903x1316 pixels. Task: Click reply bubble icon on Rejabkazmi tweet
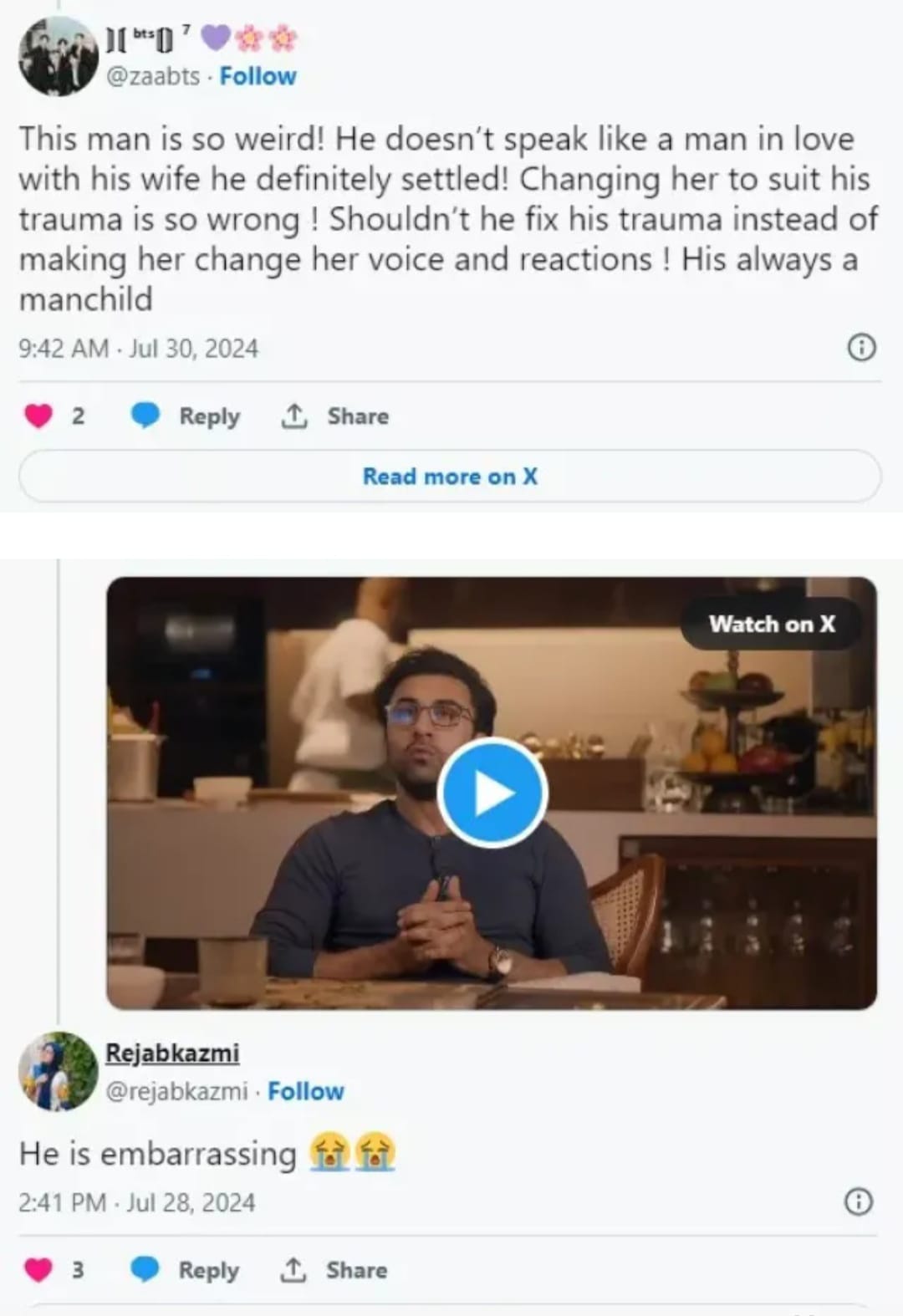pyautogui.click(x=145, y=1269)
